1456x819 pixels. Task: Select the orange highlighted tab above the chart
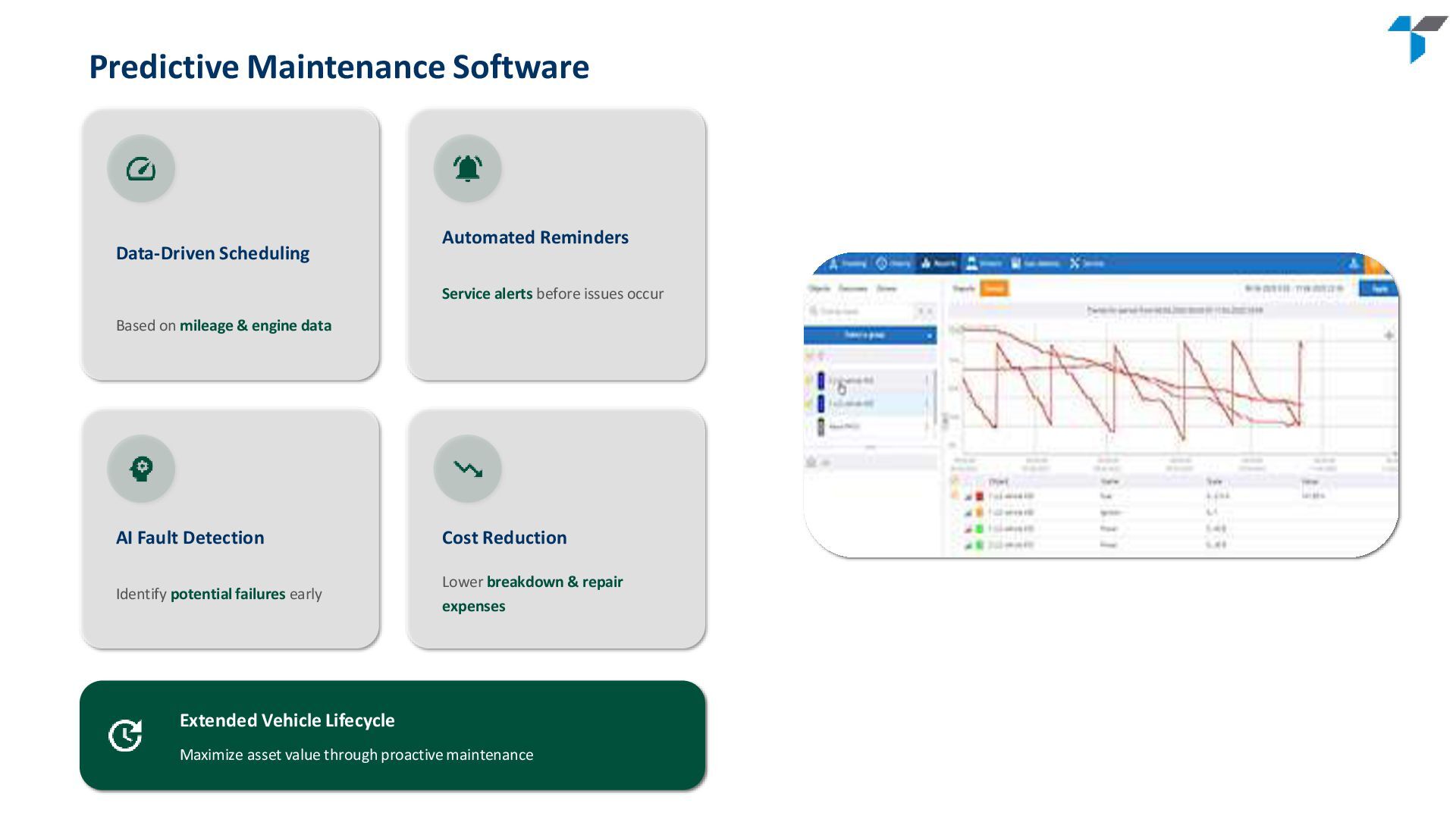click(x=993, y=288)
